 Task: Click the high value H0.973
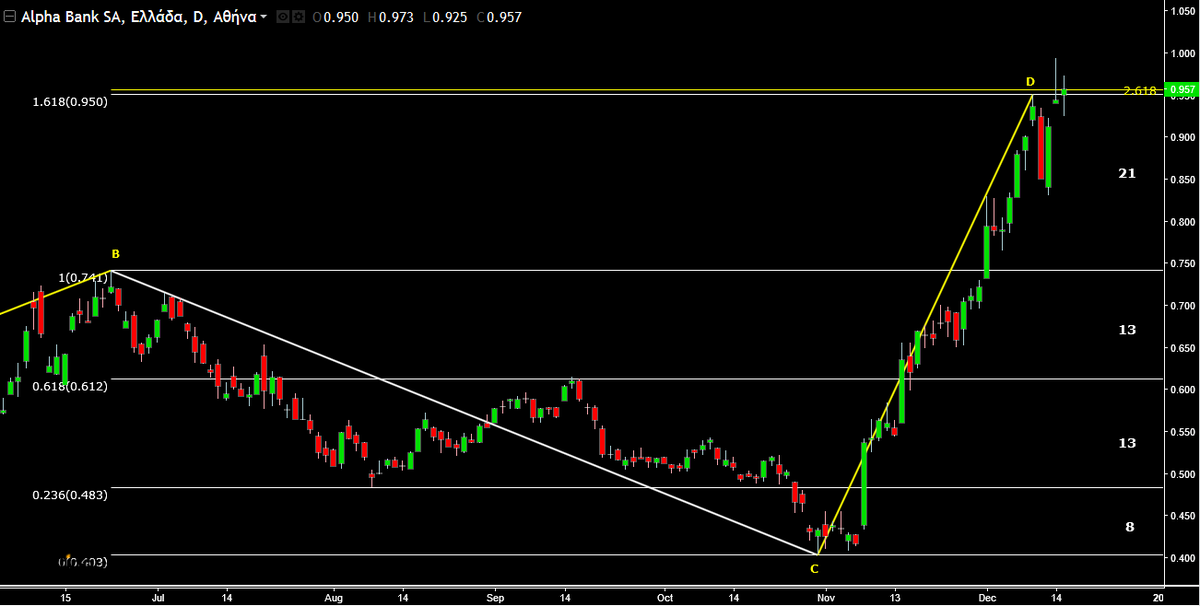tap(389, 17)
